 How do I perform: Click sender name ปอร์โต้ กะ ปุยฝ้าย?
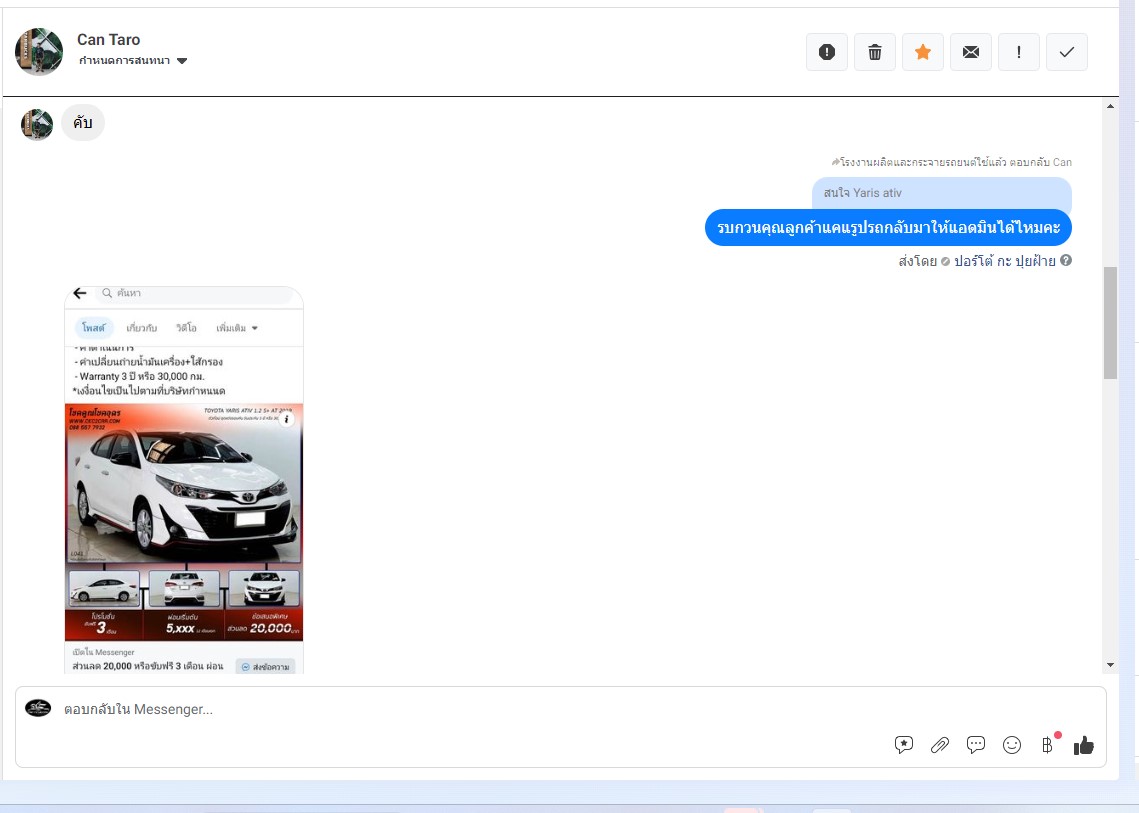pos(1005,261)
